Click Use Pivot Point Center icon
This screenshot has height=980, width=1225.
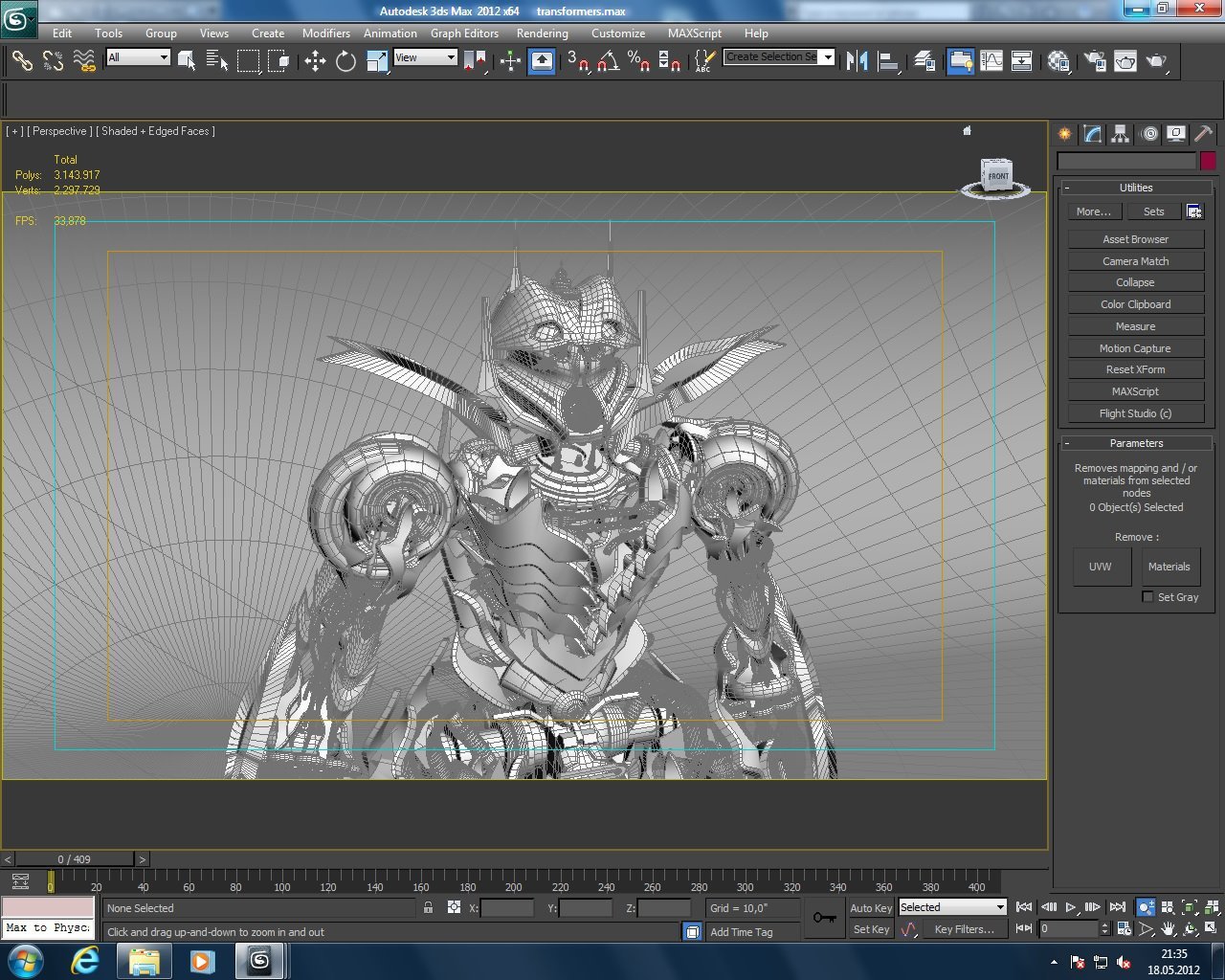475,61
